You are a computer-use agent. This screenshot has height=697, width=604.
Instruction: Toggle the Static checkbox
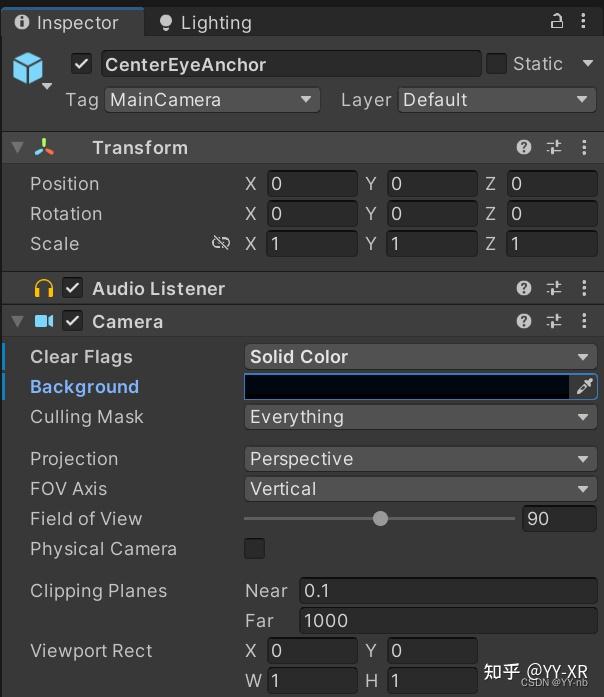[496, 64]
